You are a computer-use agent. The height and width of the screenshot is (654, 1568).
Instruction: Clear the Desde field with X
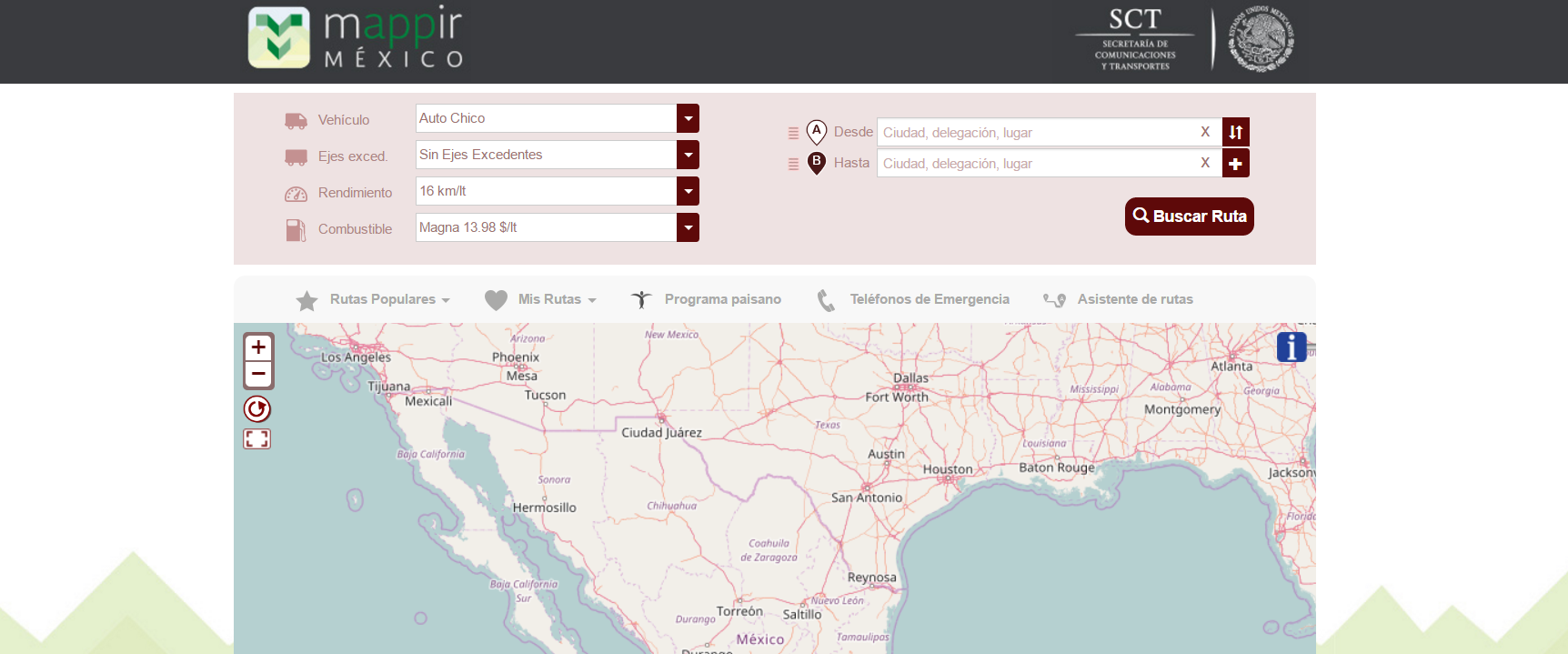(1205, 132)
